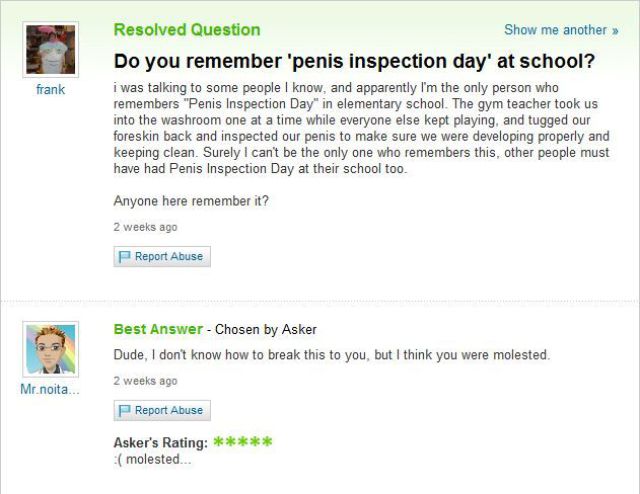Click the bold question title heading
This screenshot has width=640, height=494.
[354, 61]
